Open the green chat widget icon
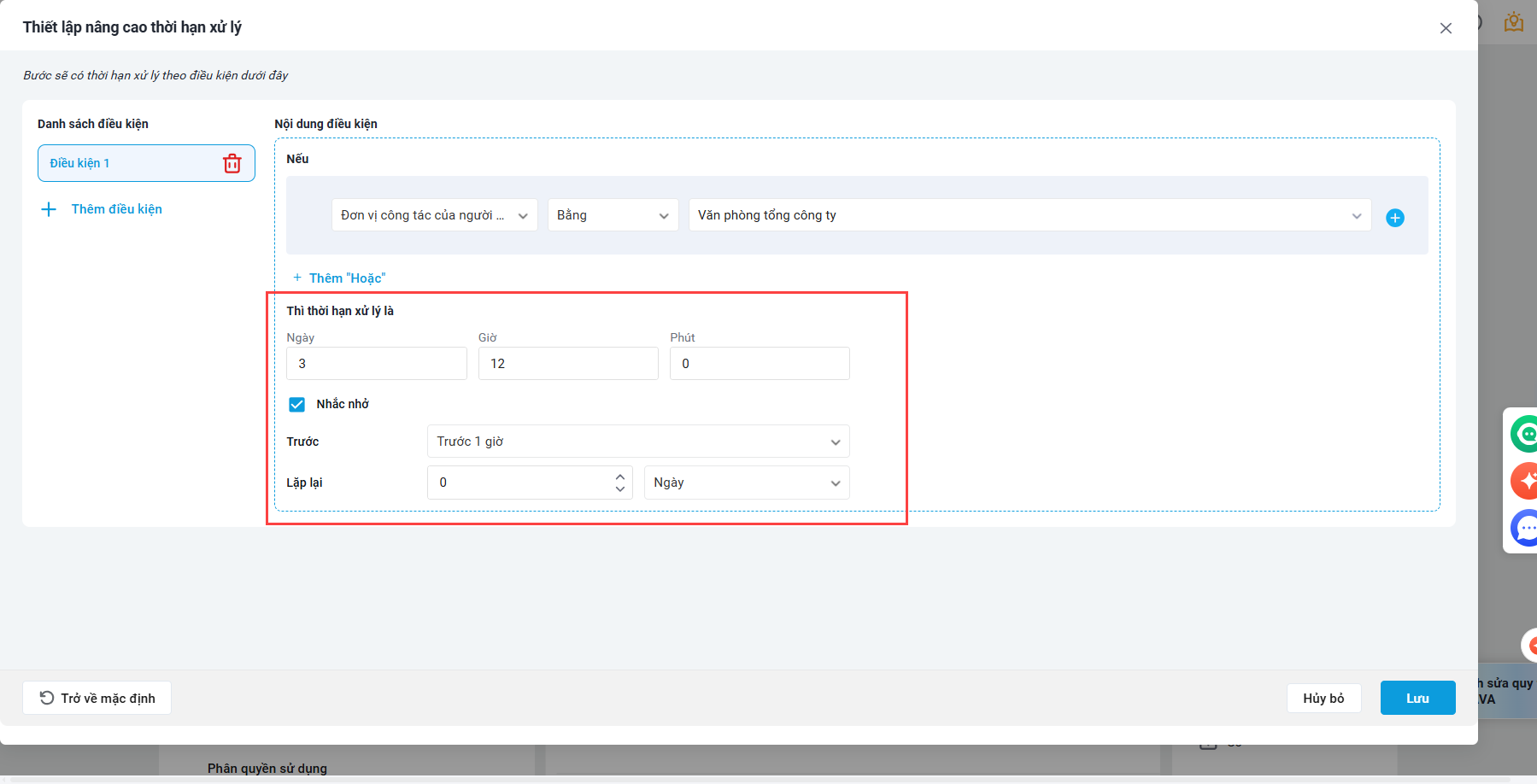This screenshot has width=1537, height=784. (1525, 434)
